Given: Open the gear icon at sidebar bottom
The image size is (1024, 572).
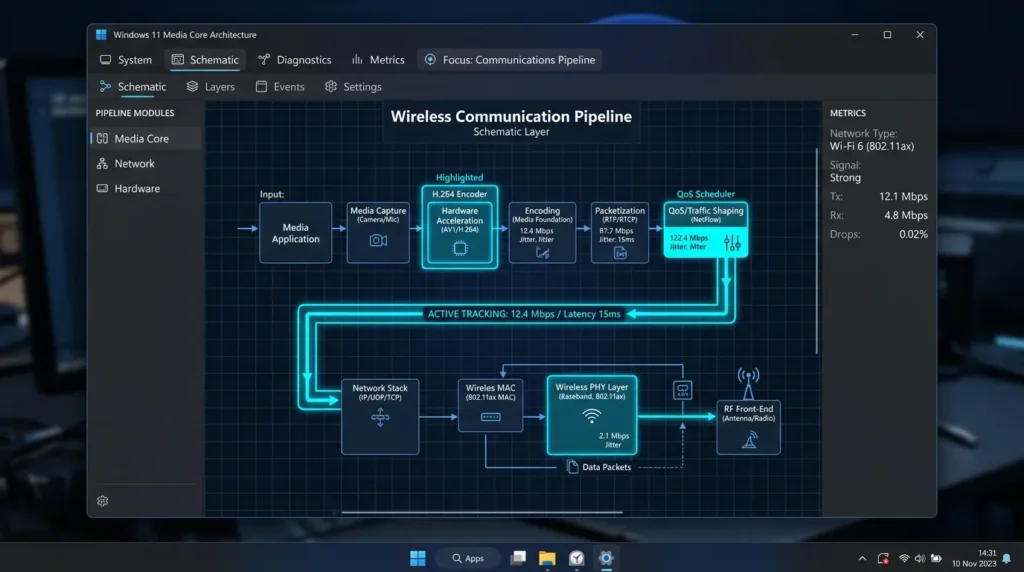Looking at the screenshot, I should pos(103,501).
